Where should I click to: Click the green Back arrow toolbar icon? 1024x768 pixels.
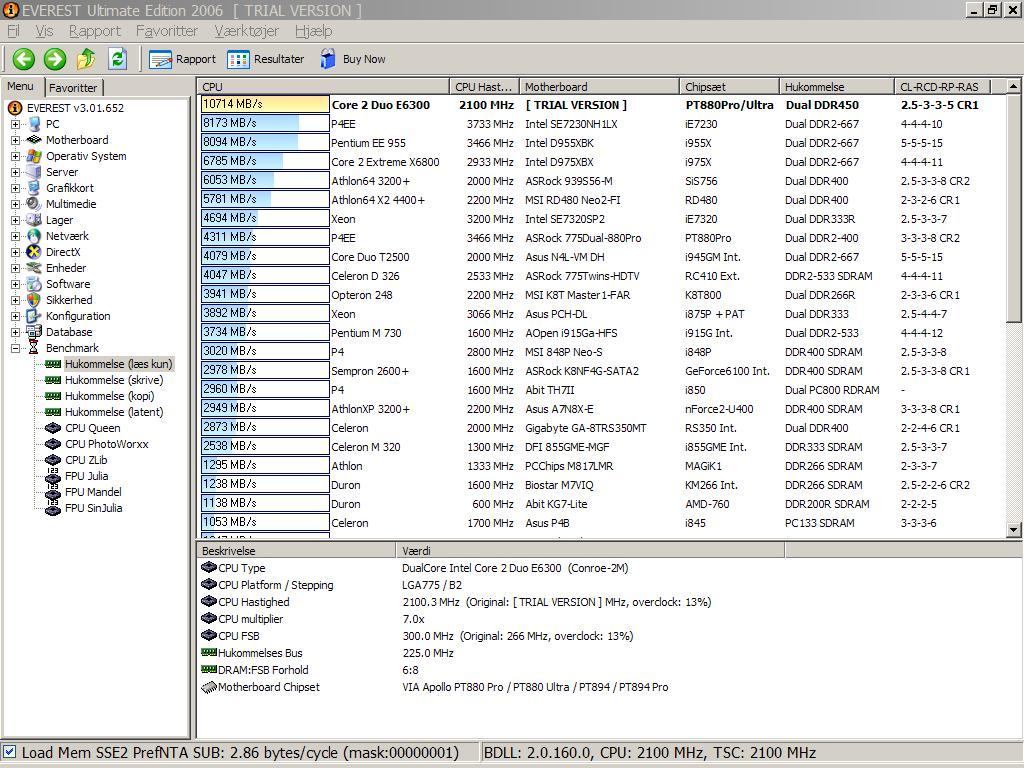click(24, 59)
